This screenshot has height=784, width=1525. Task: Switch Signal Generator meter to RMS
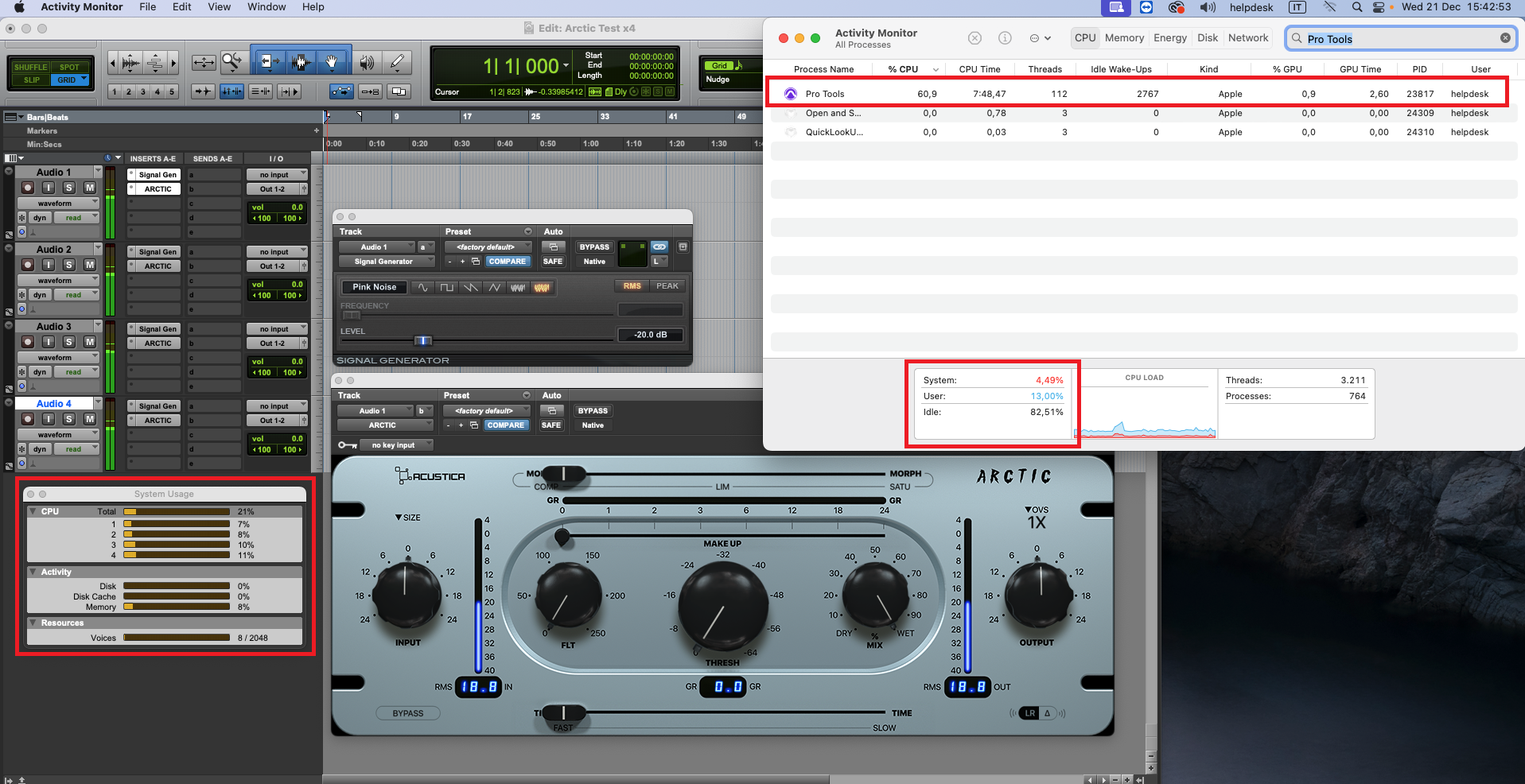[x=632, y=286]
